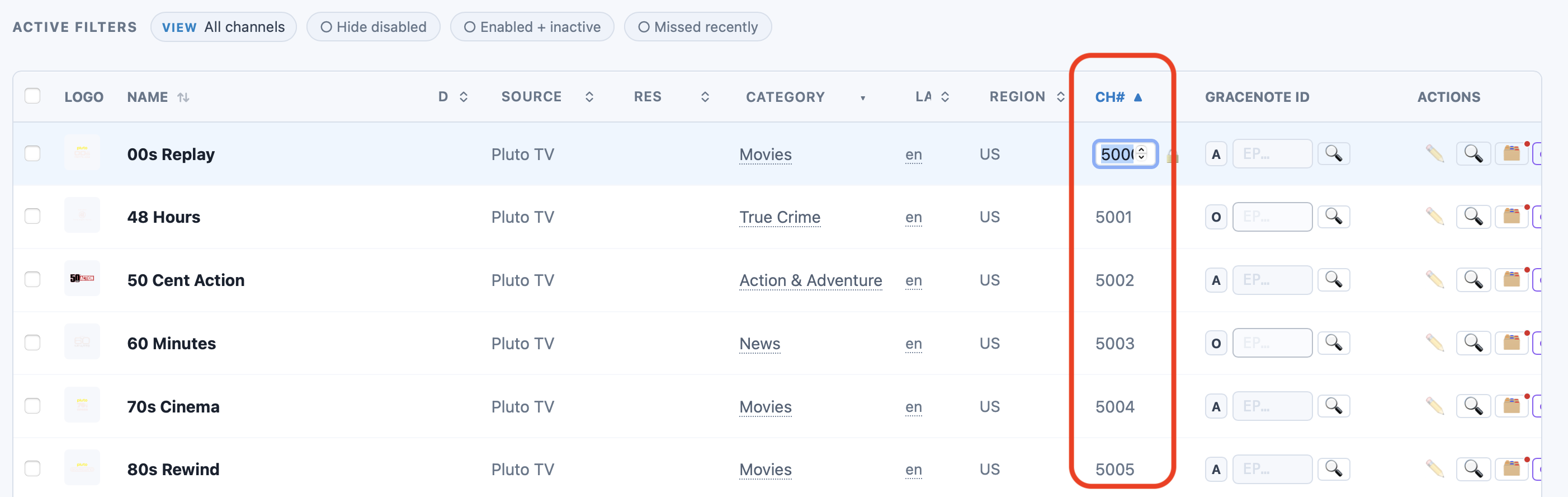Image resolution: width=1568 pixels, height=497 pixels.
Task: Edit 00s Replay with the pencil icon
Action: 1435,153
